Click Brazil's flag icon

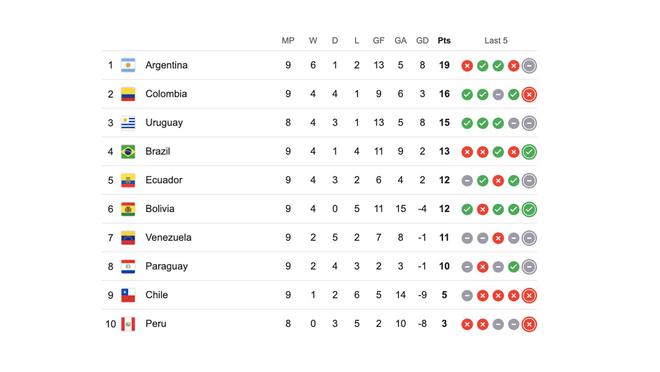[128, 151]
